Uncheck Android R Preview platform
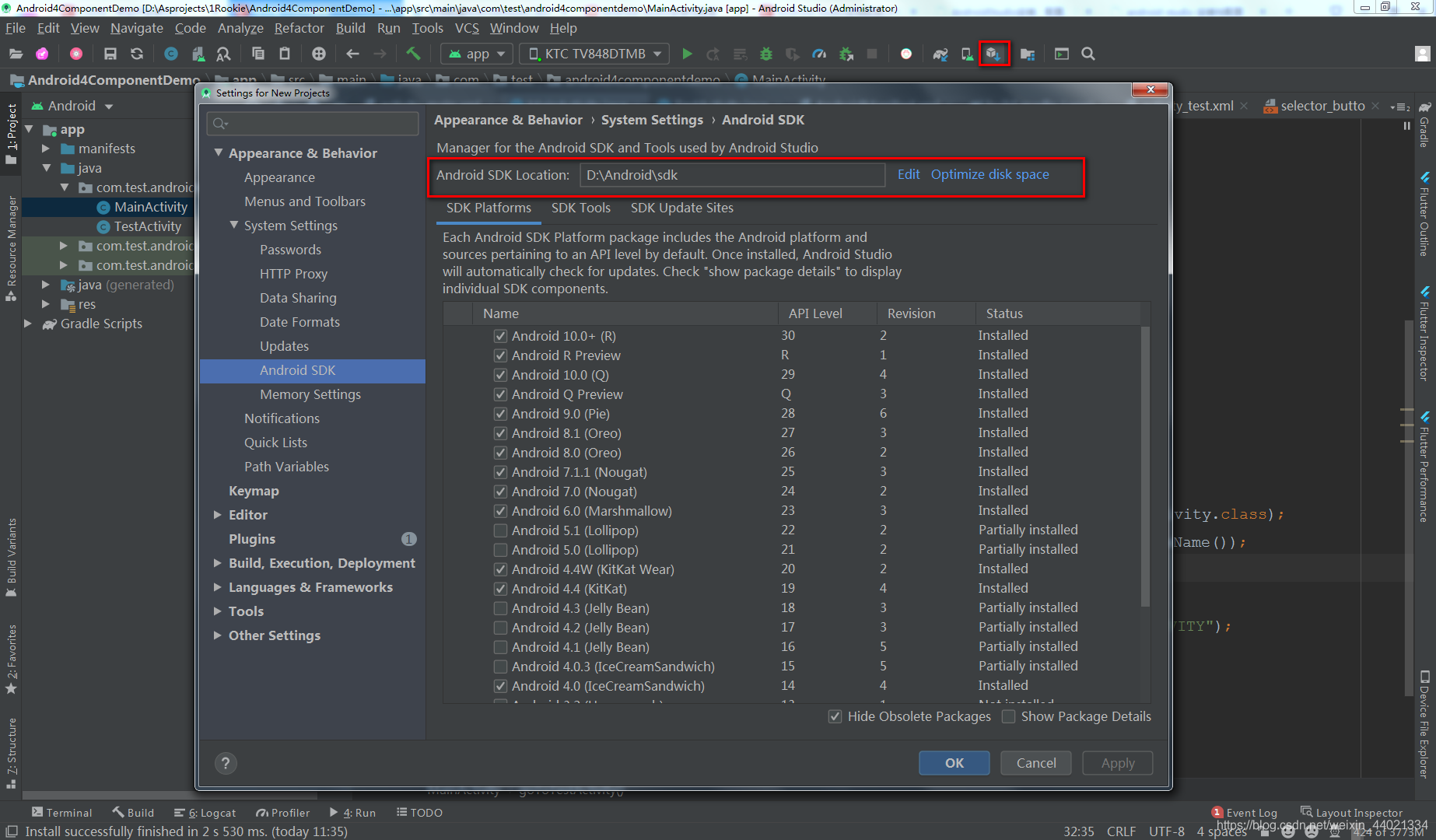This screenshot has width=1436, height=840. pyautogui.click(x=500, y=355)
